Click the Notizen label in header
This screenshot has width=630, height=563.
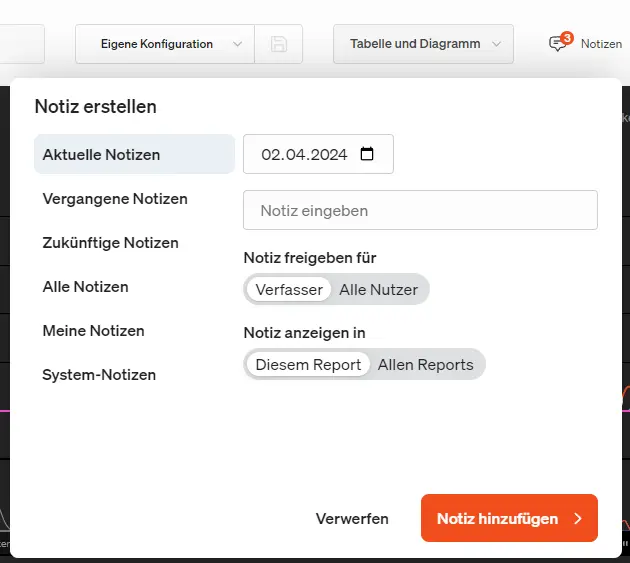click(x=601, y=44)
